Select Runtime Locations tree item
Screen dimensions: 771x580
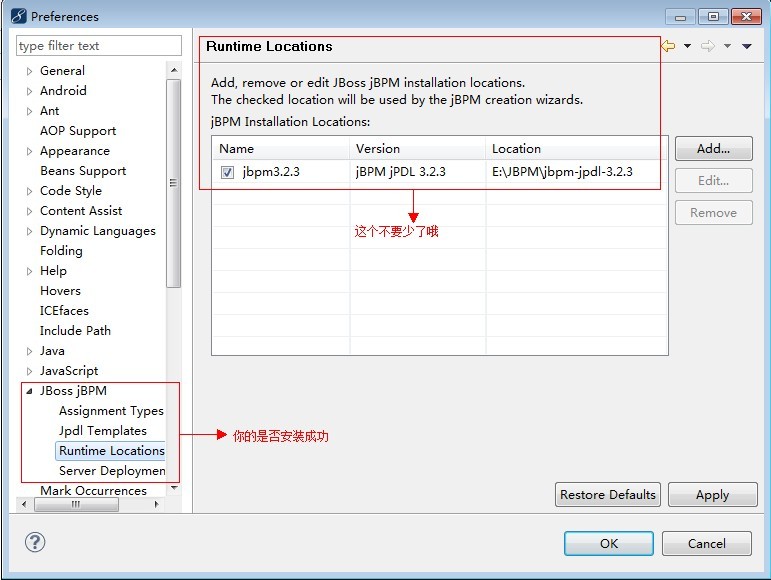112,451
